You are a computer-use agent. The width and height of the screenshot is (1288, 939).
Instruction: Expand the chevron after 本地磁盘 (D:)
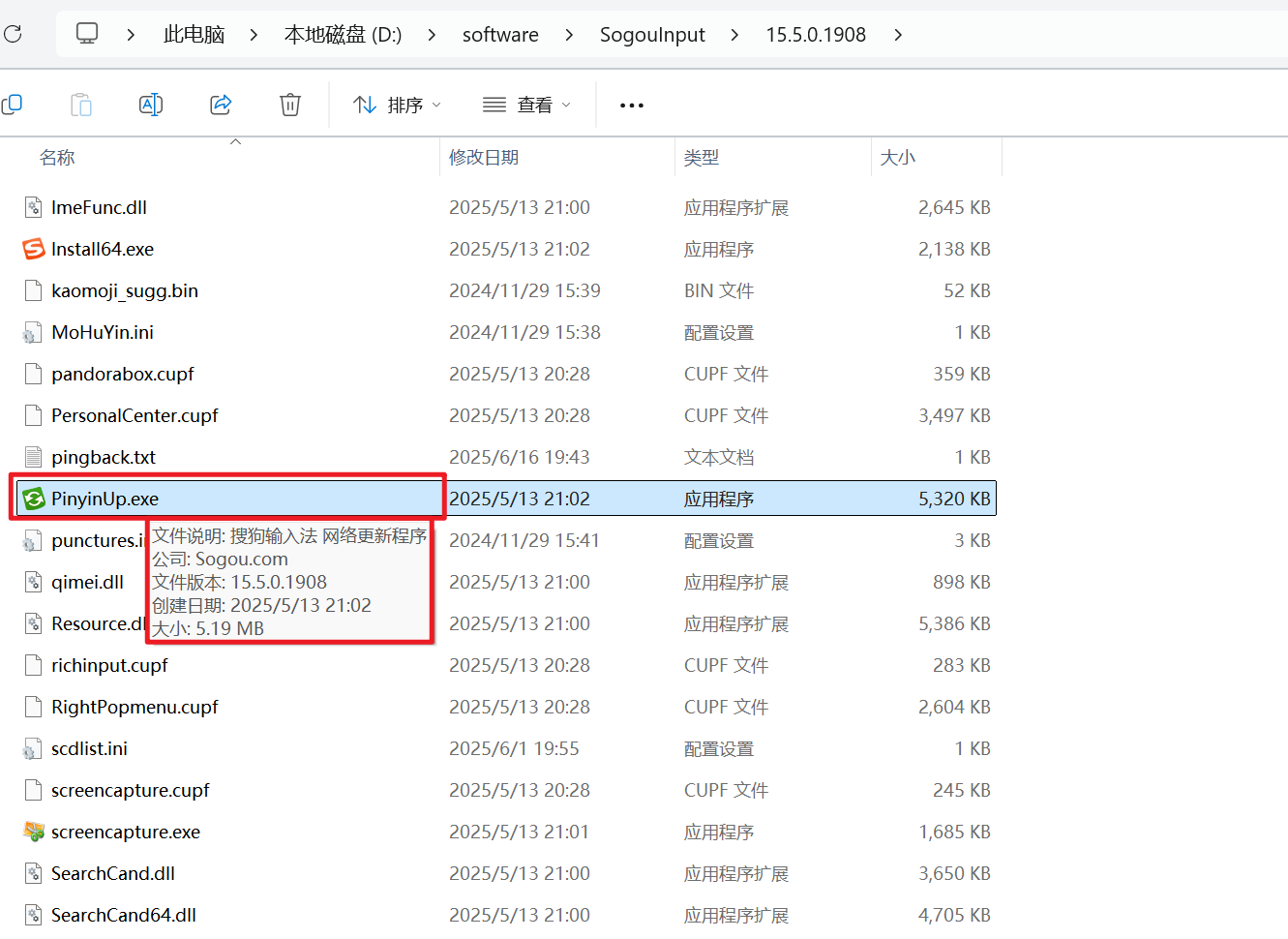click(x=432, y=35)
